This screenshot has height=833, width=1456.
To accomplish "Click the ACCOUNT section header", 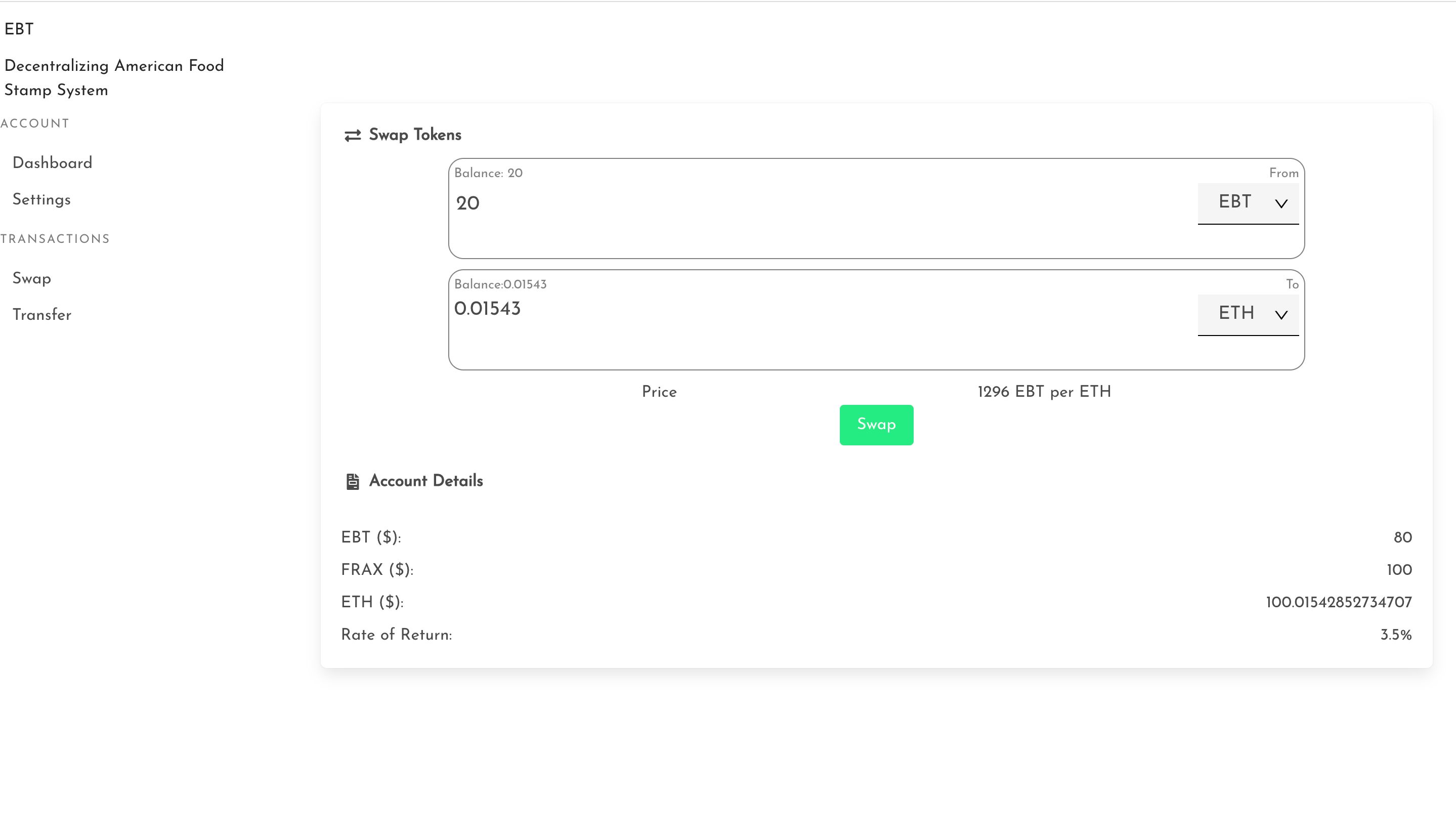I will point(34,123).
